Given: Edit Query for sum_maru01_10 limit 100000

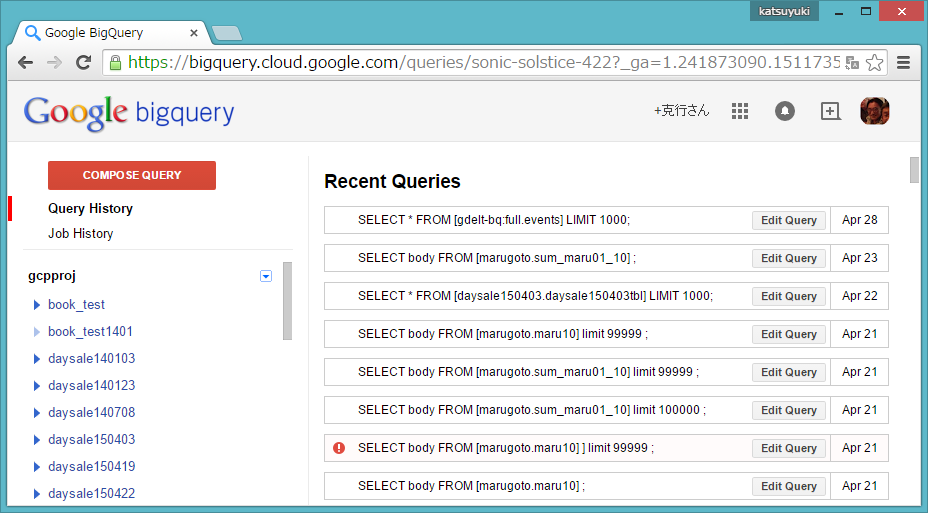Looking at the screenshot, I should [789, 410].
